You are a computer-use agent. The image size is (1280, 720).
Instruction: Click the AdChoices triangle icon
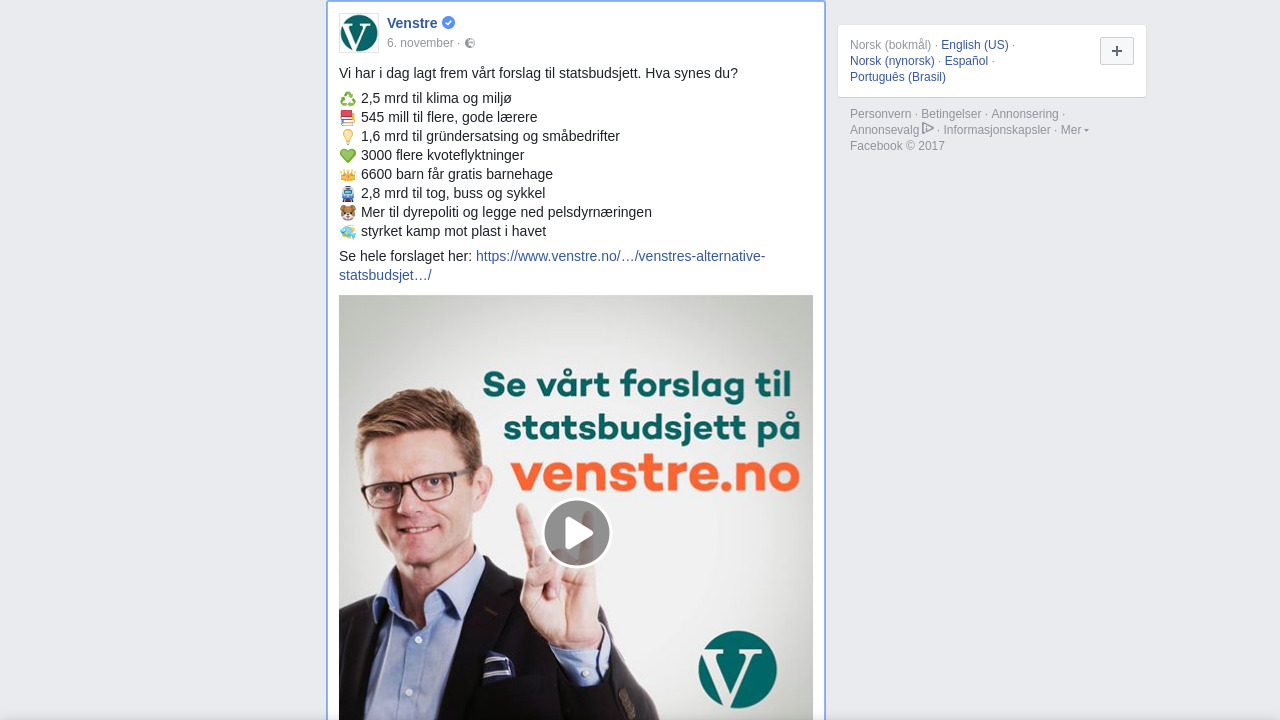pos(928,128)
